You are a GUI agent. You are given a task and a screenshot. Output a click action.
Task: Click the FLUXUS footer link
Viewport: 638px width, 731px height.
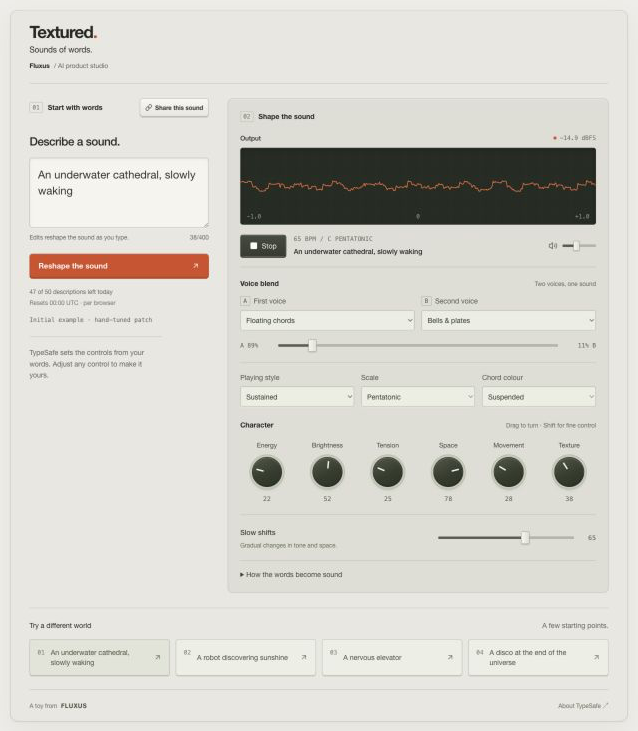74,706
